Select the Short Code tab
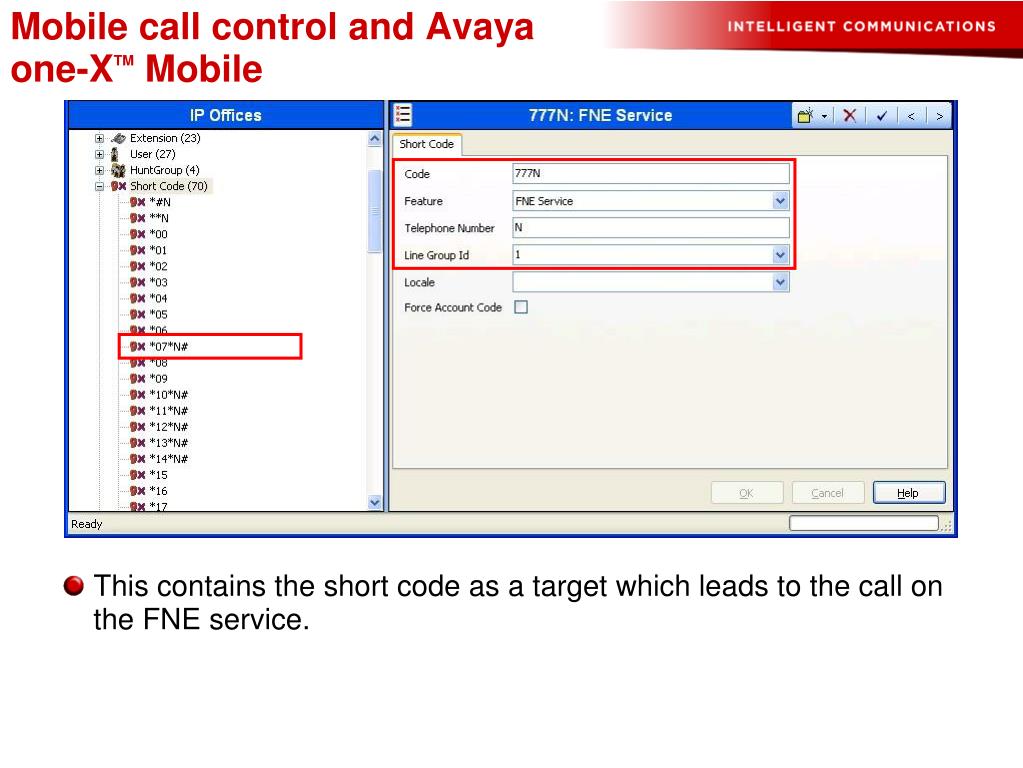This screenshot has width=1023, height=768. (427, 144)
